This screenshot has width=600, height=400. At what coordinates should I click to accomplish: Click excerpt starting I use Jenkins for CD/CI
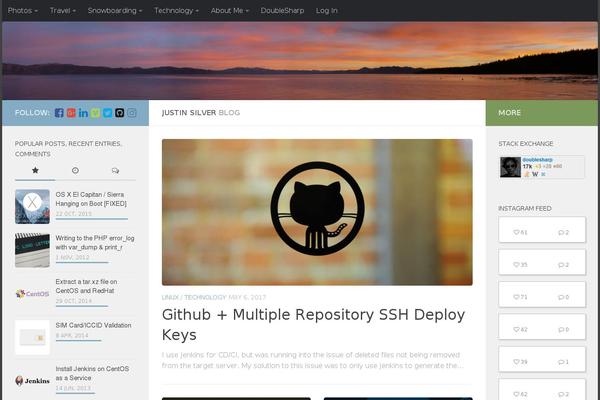click(x=312, y=360)
